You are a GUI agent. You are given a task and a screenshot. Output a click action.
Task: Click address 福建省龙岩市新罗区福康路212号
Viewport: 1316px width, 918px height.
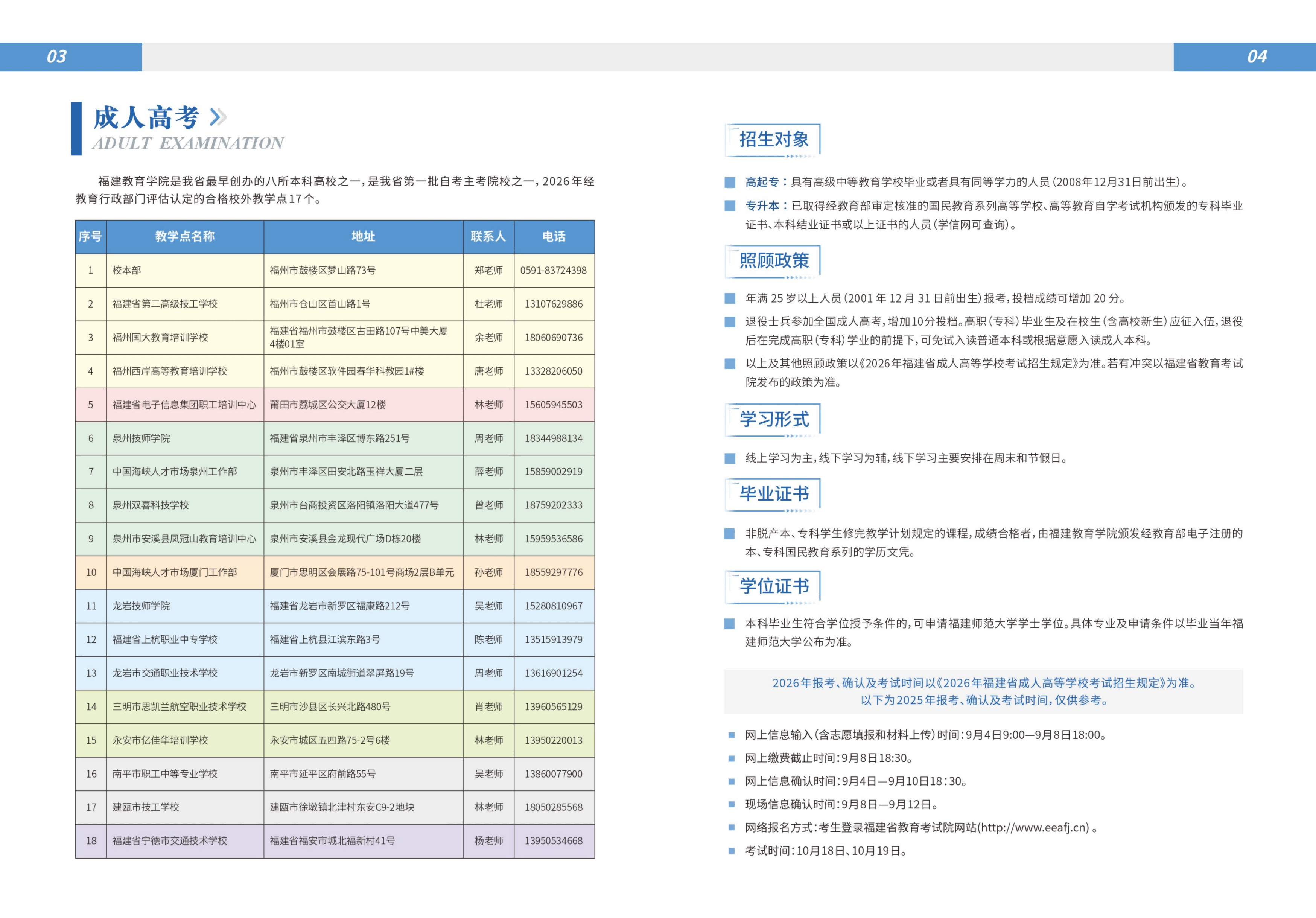click(340, 606)
